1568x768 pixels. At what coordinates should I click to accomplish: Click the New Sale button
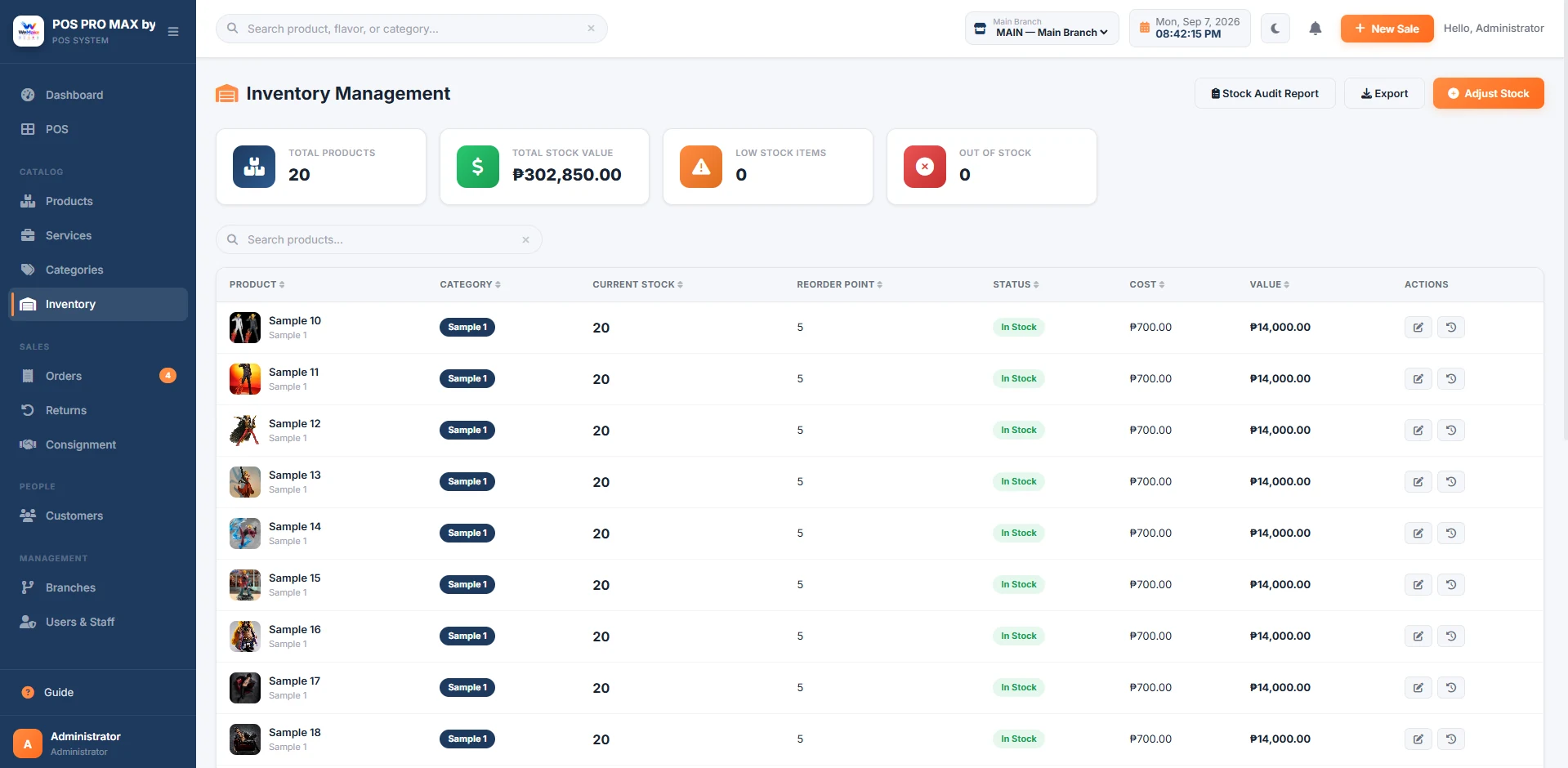(x=1387, y=29)
